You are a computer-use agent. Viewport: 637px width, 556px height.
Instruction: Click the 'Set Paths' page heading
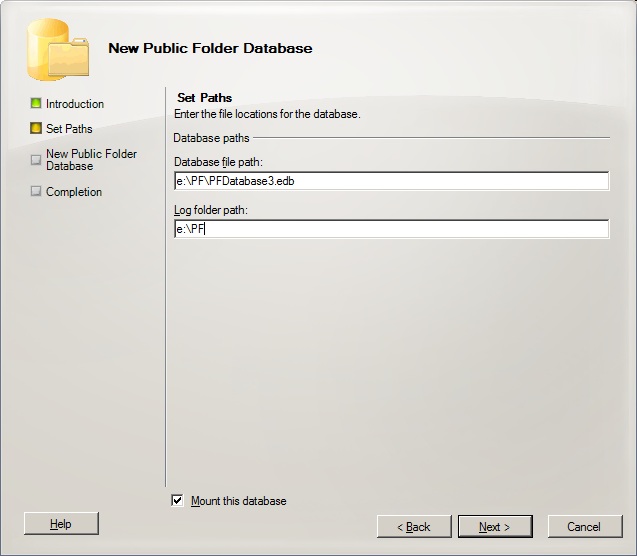tap(204, 98)
